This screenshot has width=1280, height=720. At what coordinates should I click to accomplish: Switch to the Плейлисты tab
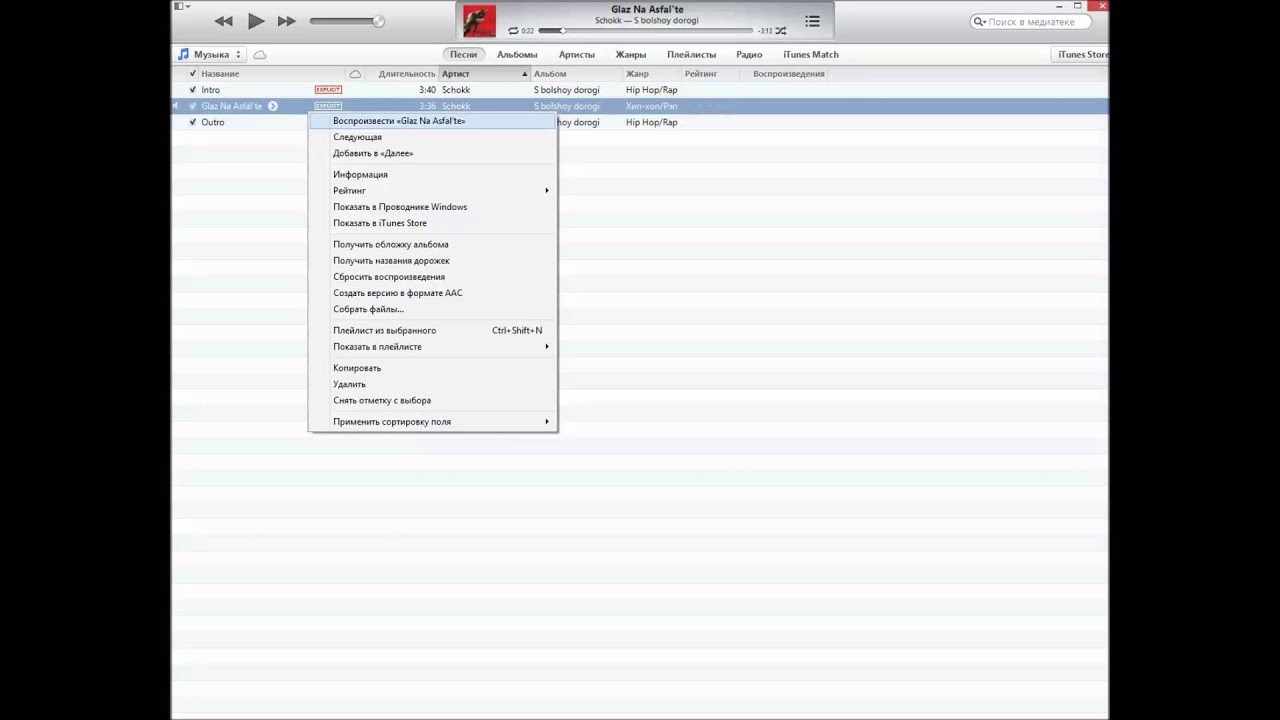click(x=692, y=54)
